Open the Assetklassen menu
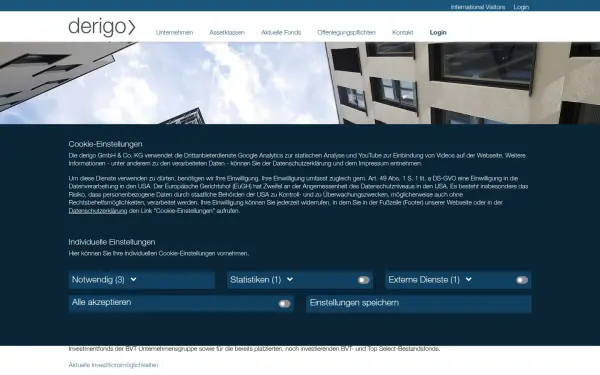600x375 pixels. (227, 33)
